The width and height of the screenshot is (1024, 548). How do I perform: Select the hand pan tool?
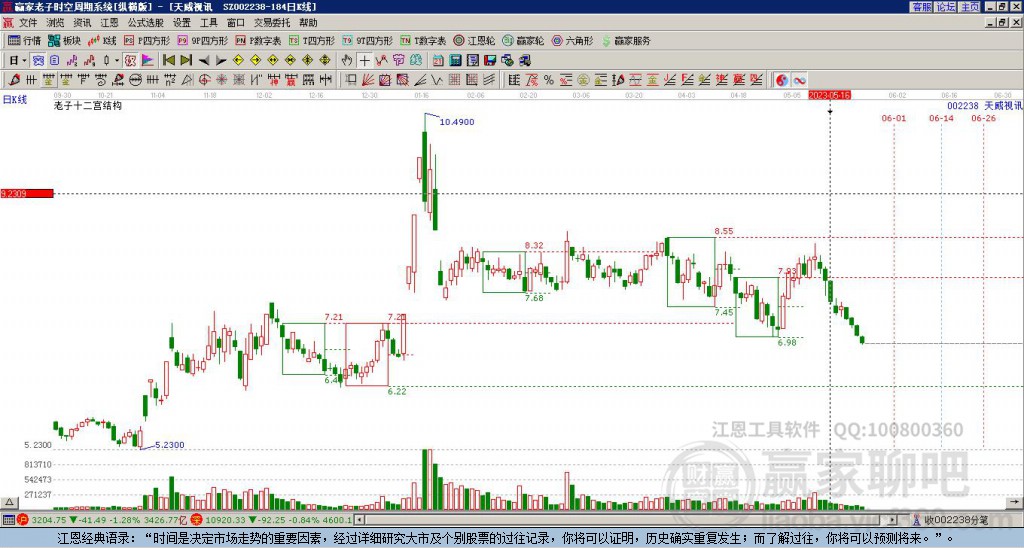(x=347, y=61)
